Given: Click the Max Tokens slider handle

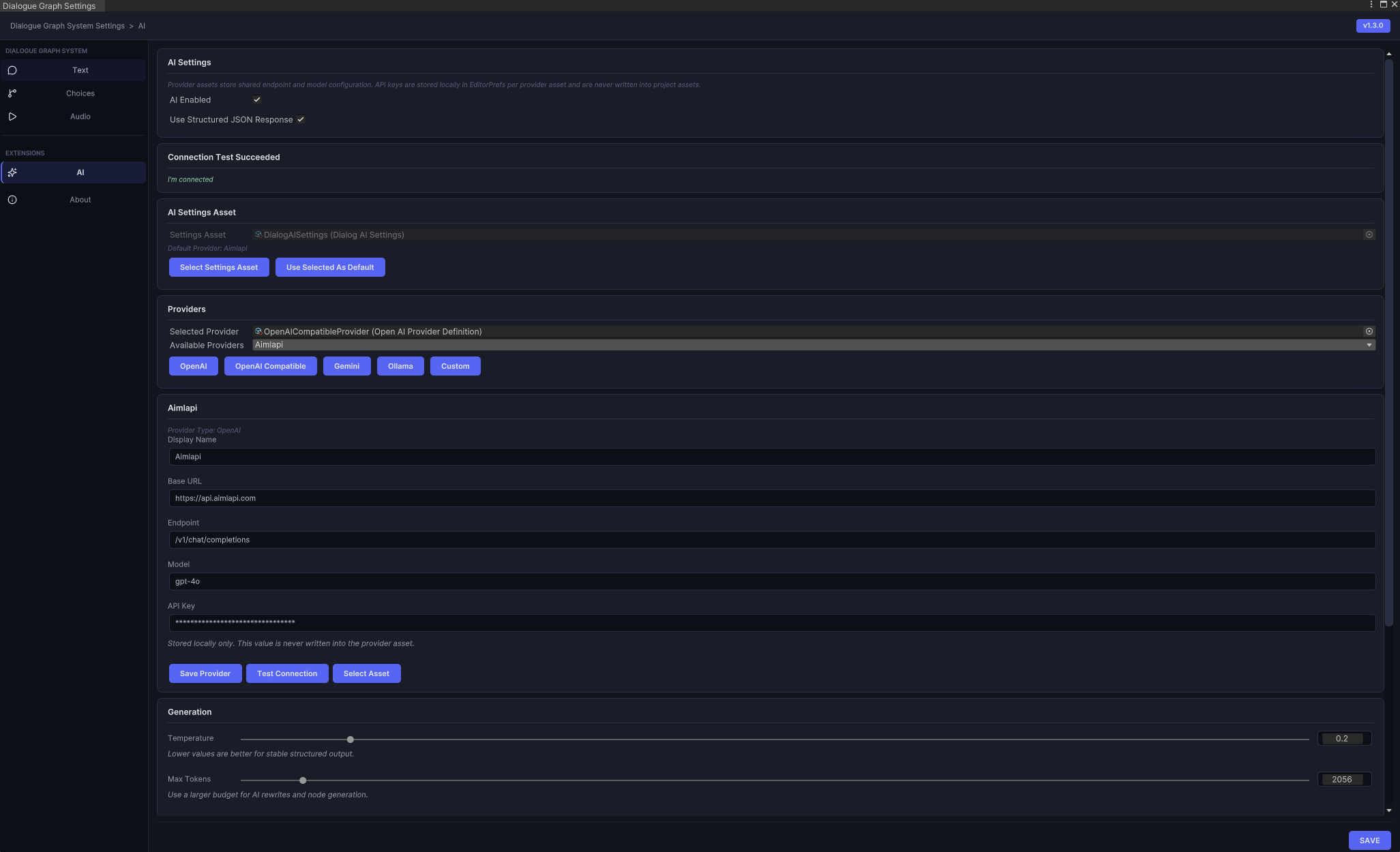Looking at the screenshot, I should click(x=303, y=780).
